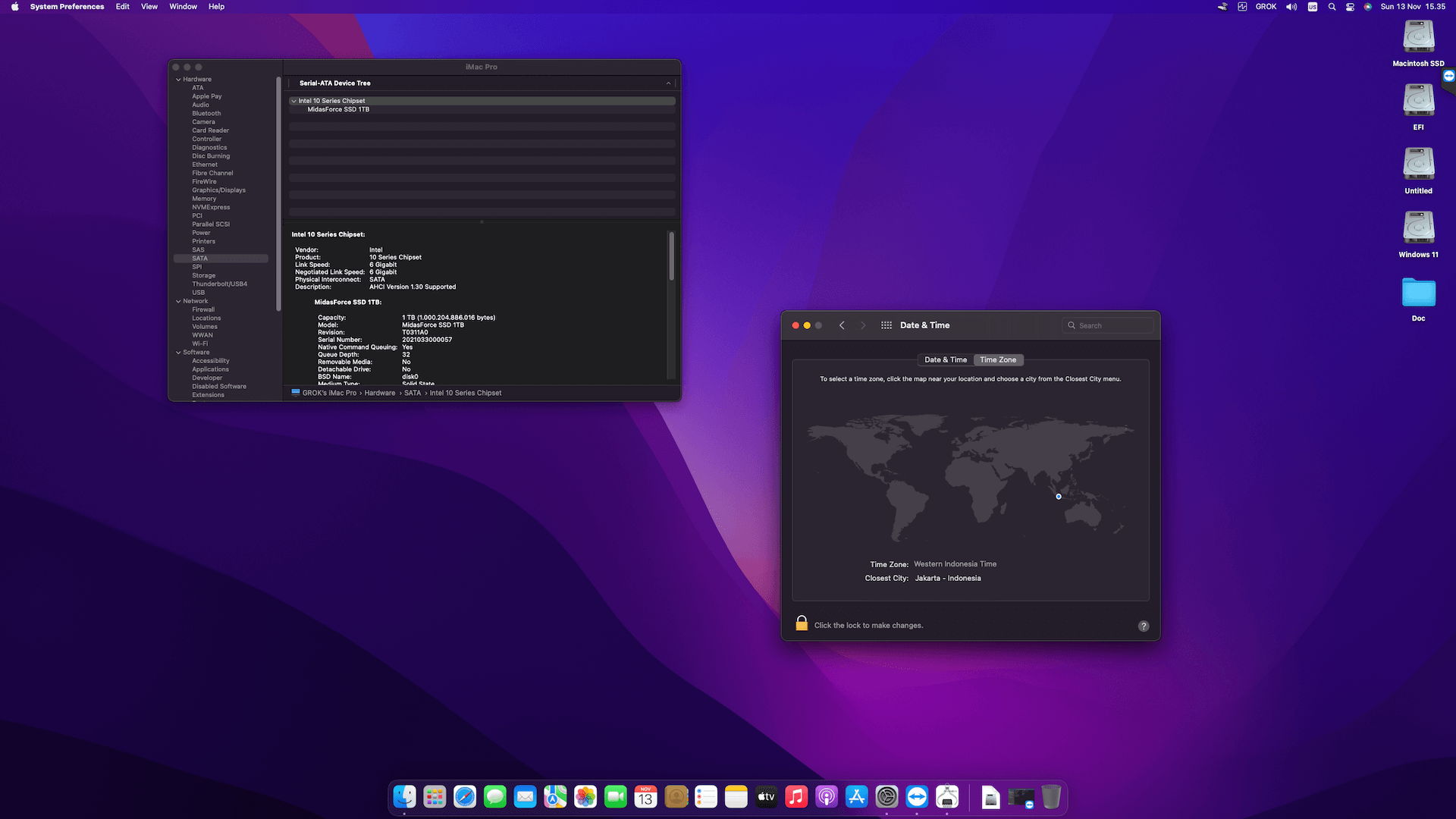Click the back navigation arrow in Date & Time

tap(842, 325)
